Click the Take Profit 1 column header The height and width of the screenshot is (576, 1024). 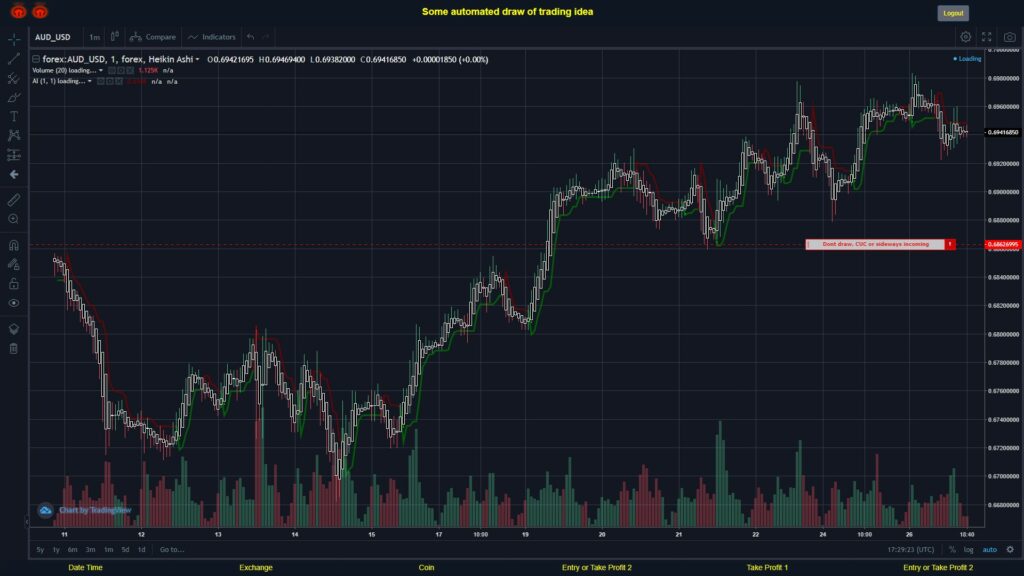coord(767,568)
